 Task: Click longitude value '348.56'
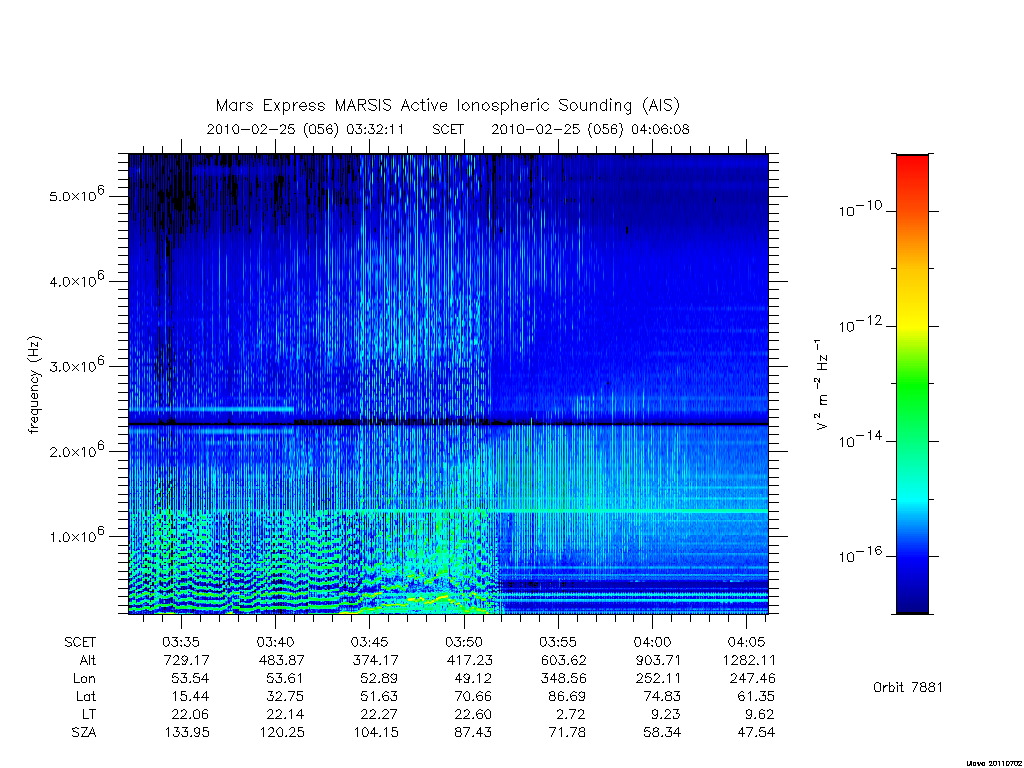point(564,679)
